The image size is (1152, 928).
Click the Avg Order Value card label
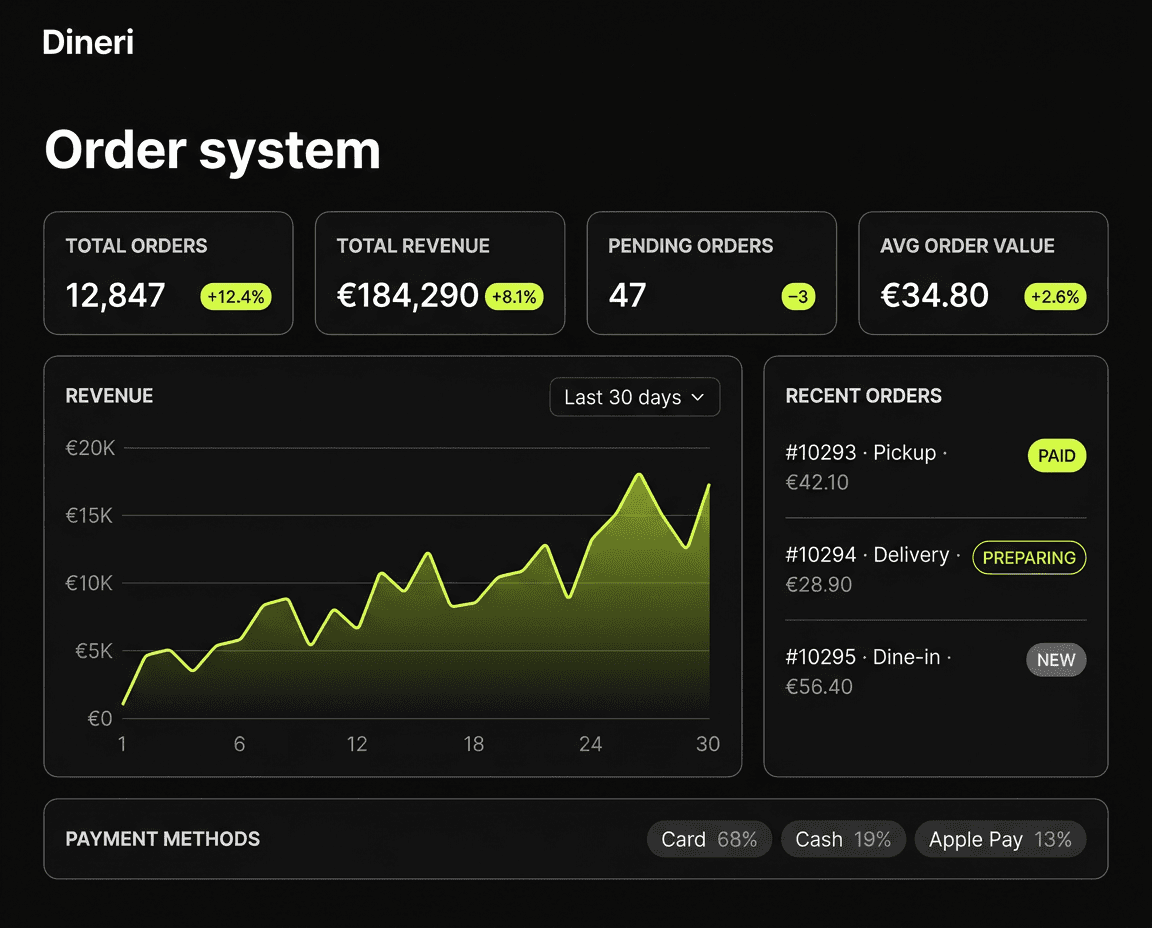(968, 245)
